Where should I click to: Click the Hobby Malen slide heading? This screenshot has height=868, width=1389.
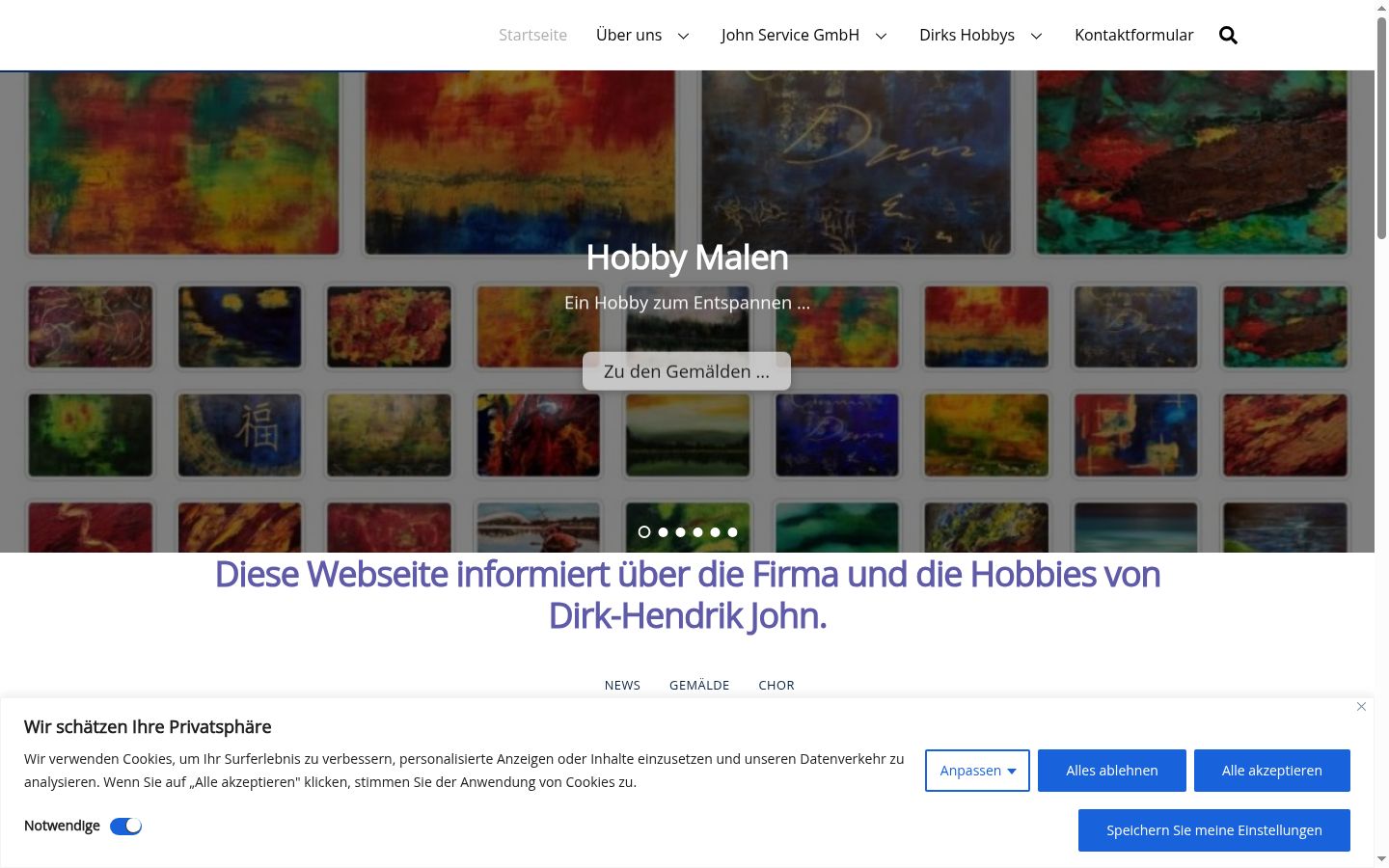click(687, 258)
